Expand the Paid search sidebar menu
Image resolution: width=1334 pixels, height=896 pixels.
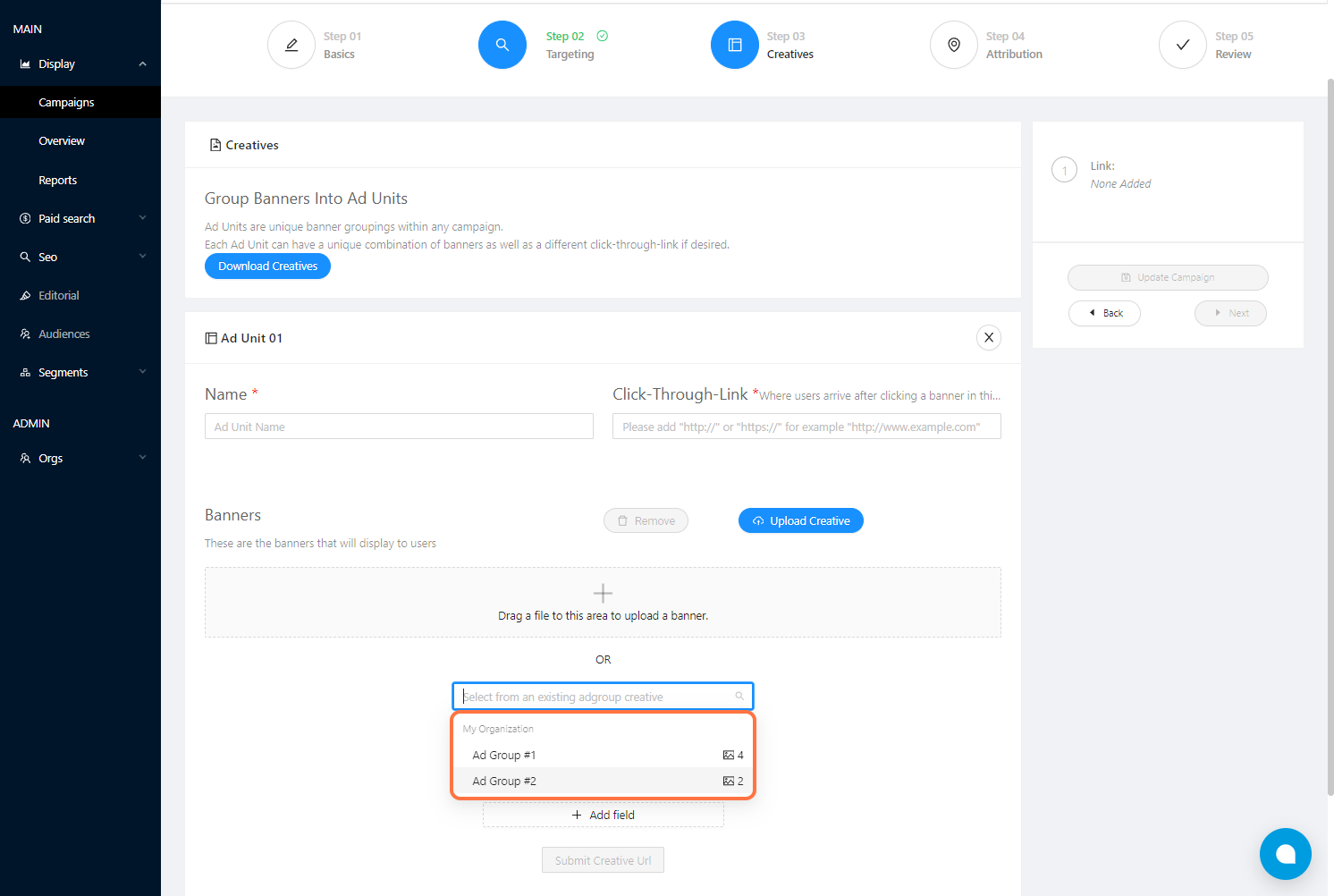[x=142, y=218]
